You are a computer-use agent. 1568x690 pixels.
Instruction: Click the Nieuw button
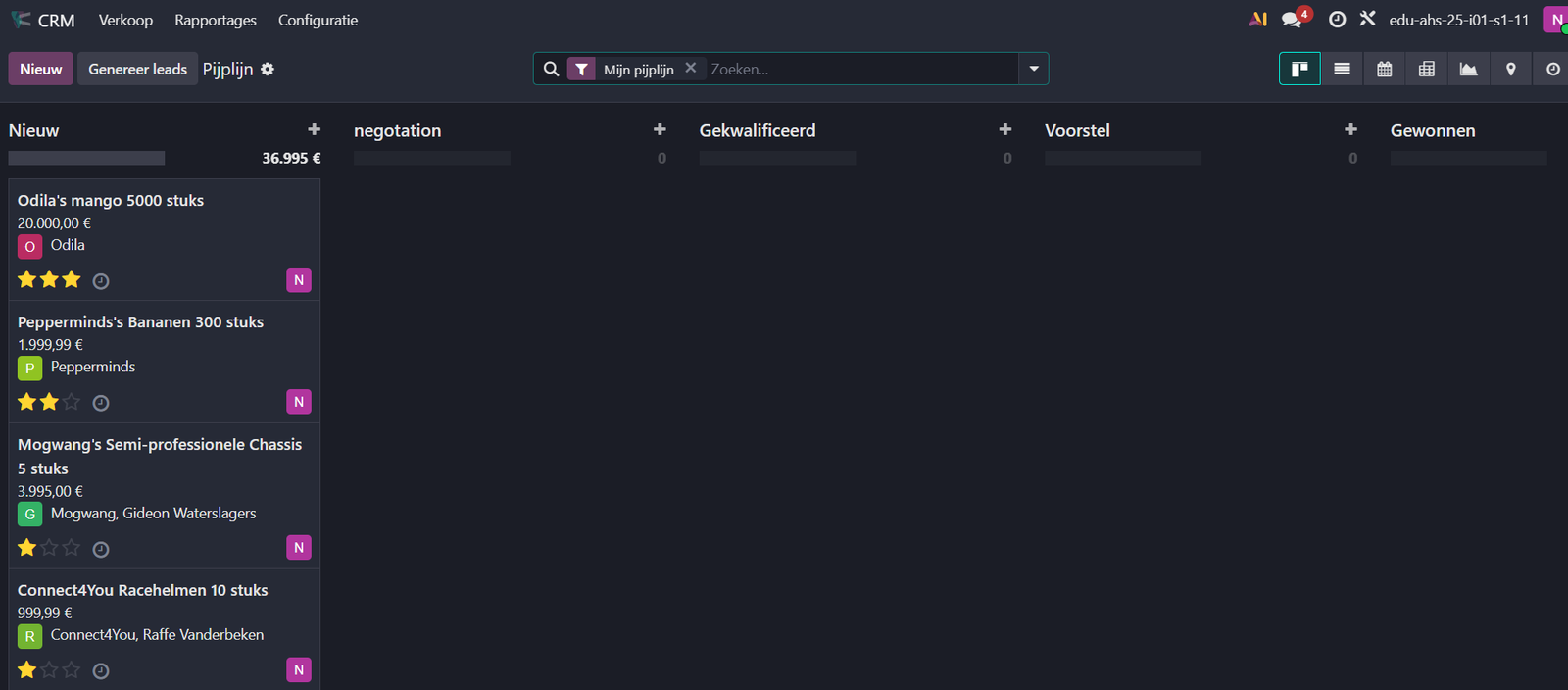point(40,69)
